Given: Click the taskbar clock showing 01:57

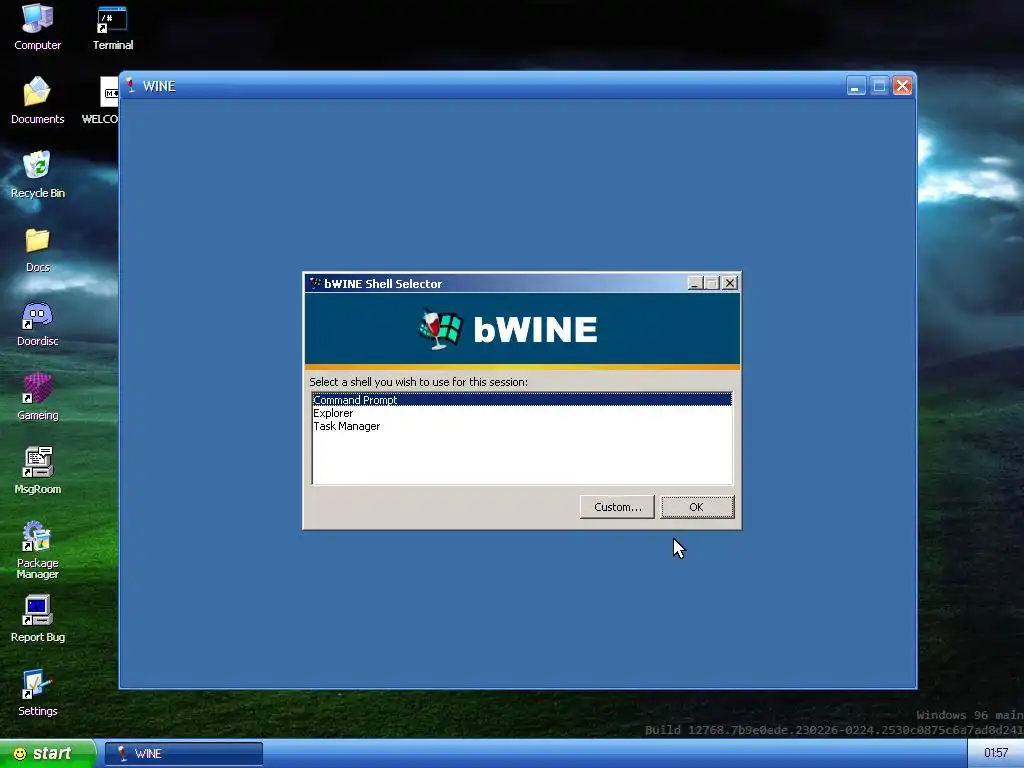Looking at the screenshot, I should click(995, 753).
